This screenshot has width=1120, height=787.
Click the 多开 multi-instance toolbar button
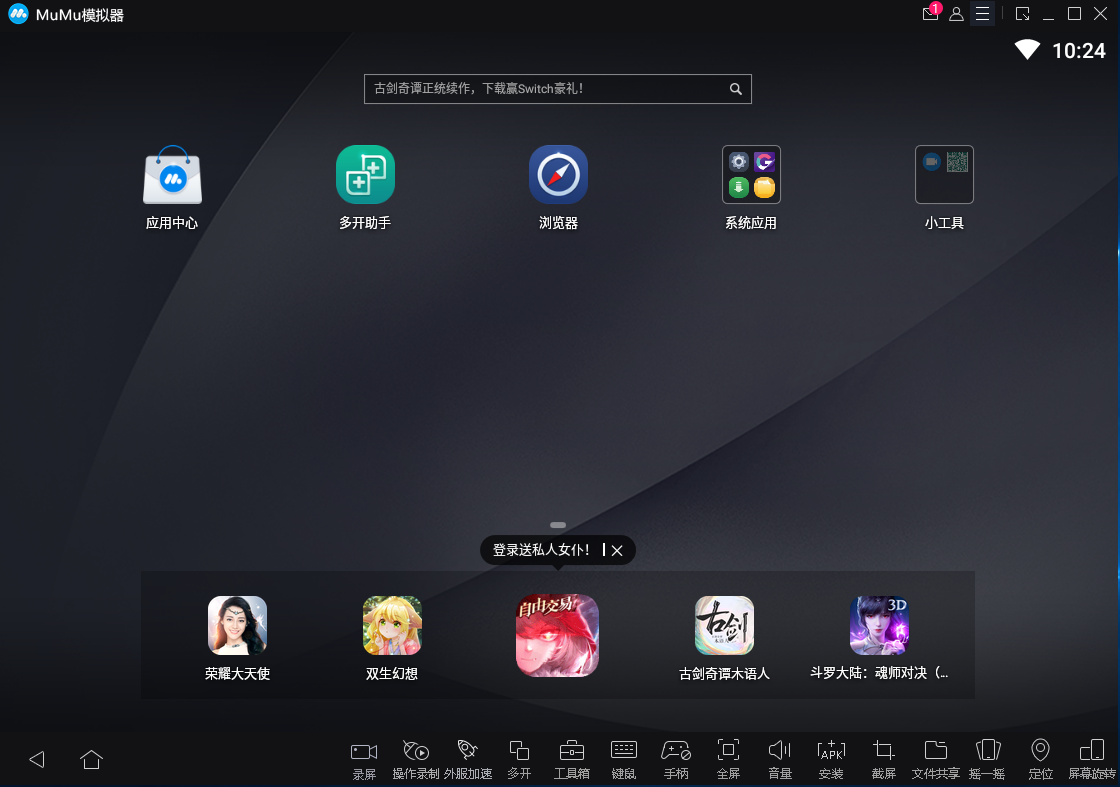pyautogui.click(x=519, y=759)
